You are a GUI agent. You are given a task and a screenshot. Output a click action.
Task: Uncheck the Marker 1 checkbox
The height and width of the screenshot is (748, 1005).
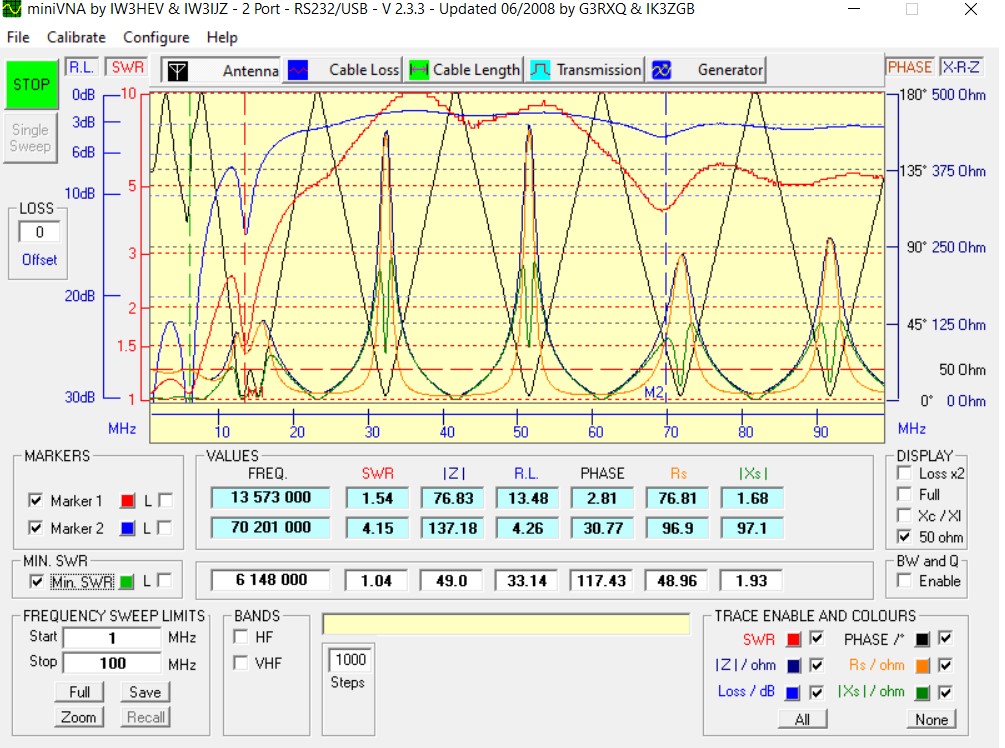(x=36, y=501)
